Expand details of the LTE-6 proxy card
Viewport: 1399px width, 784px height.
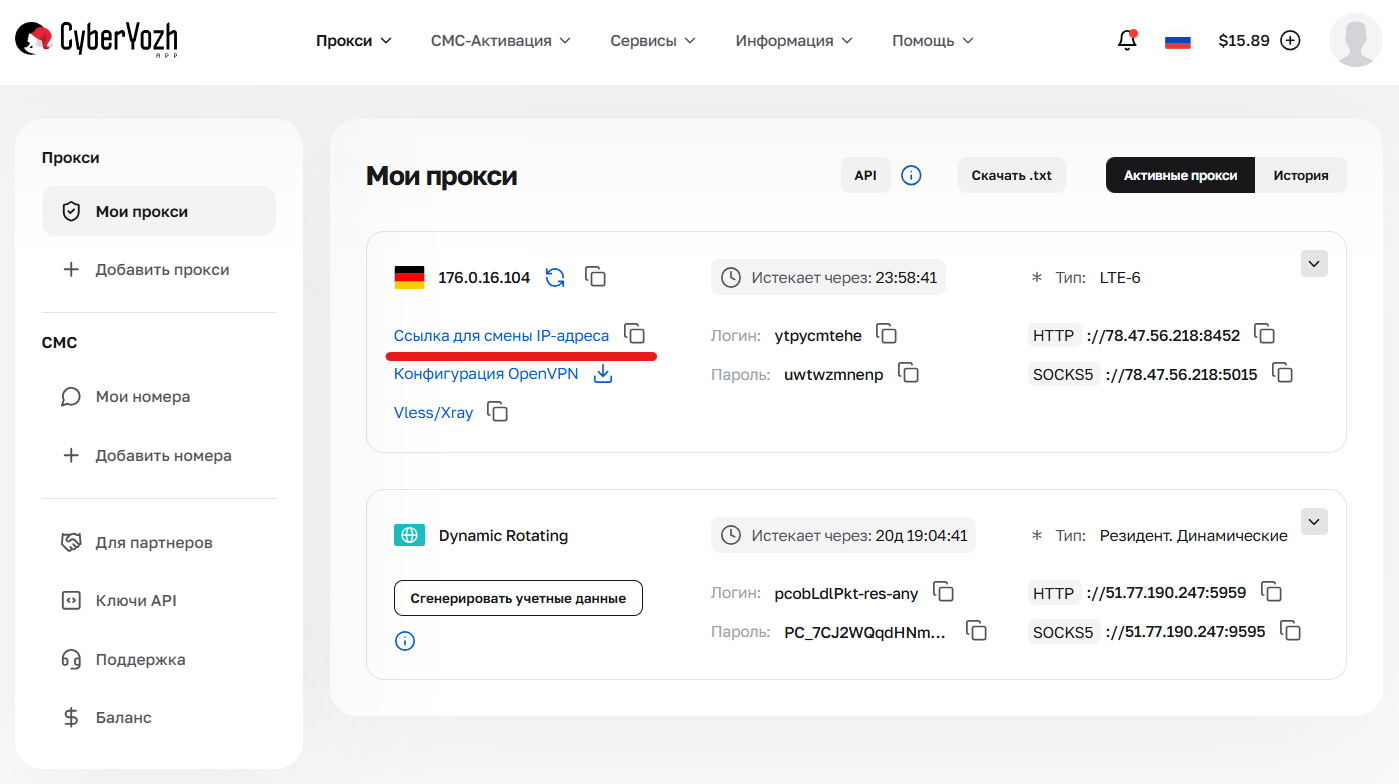click(x=1314, y=263)
